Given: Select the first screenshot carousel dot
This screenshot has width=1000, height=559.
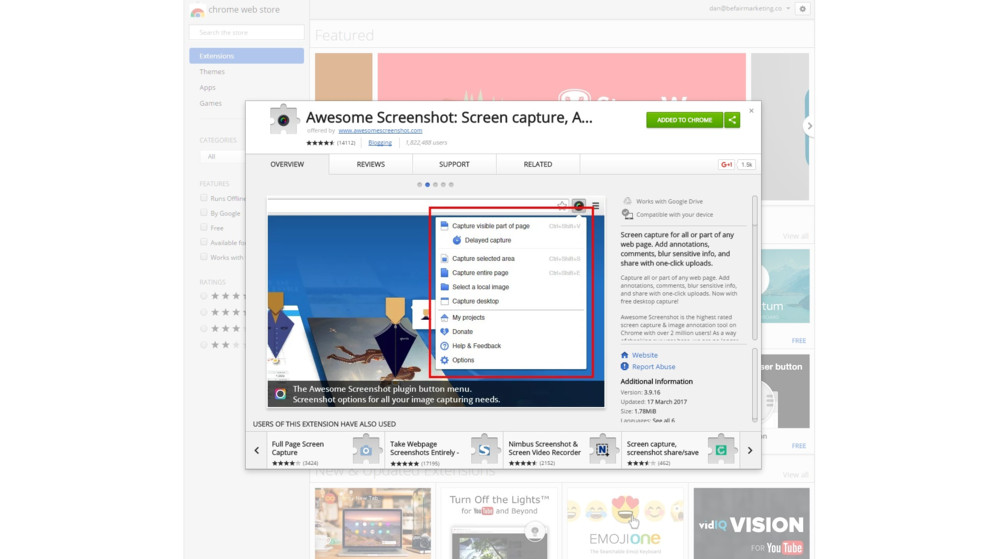Looking at the screenshot, I should click(x=419, y=185).
